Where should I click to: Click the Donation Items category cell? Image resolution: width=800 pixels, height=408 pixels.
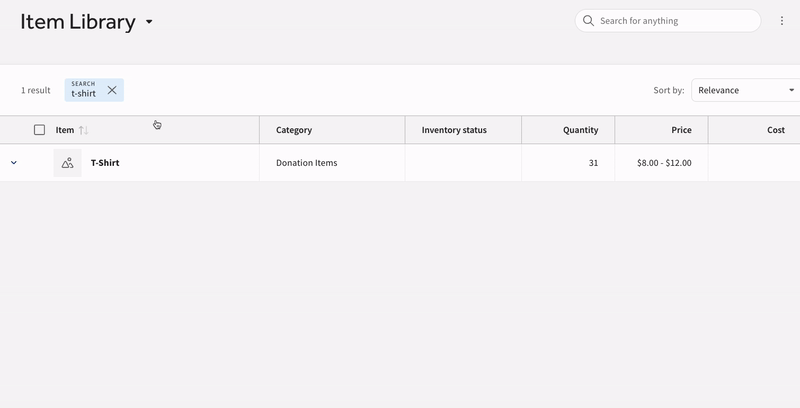(306, 163)
